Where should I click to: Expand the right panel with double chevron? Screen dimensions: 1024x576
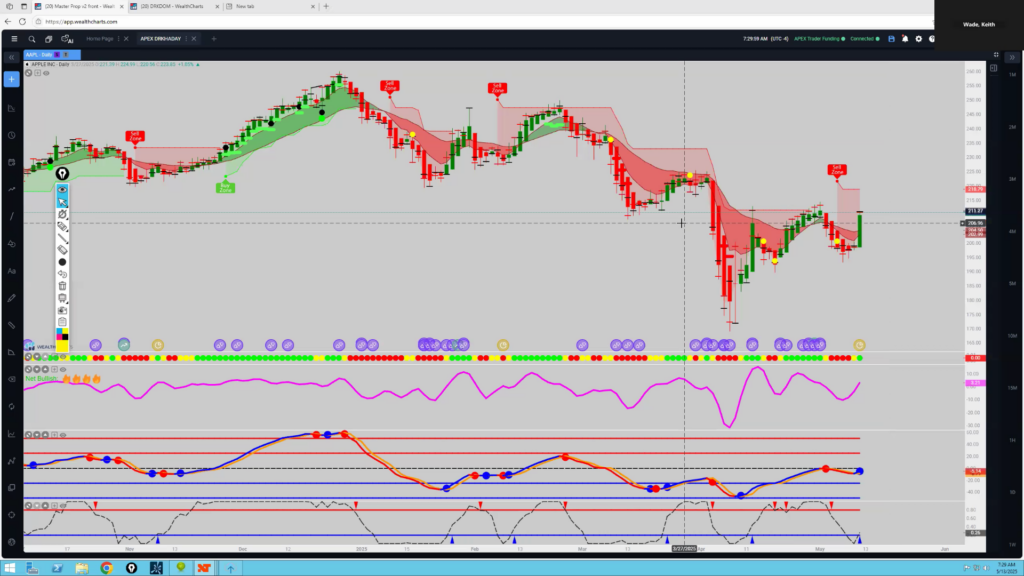click(1012, 57)
